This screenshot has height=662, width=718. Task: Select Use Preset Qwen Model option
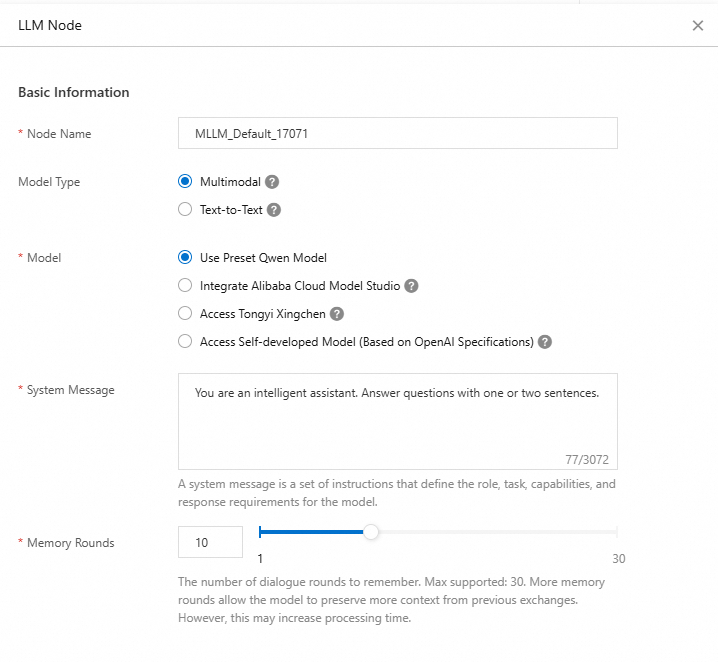[184, 258]
